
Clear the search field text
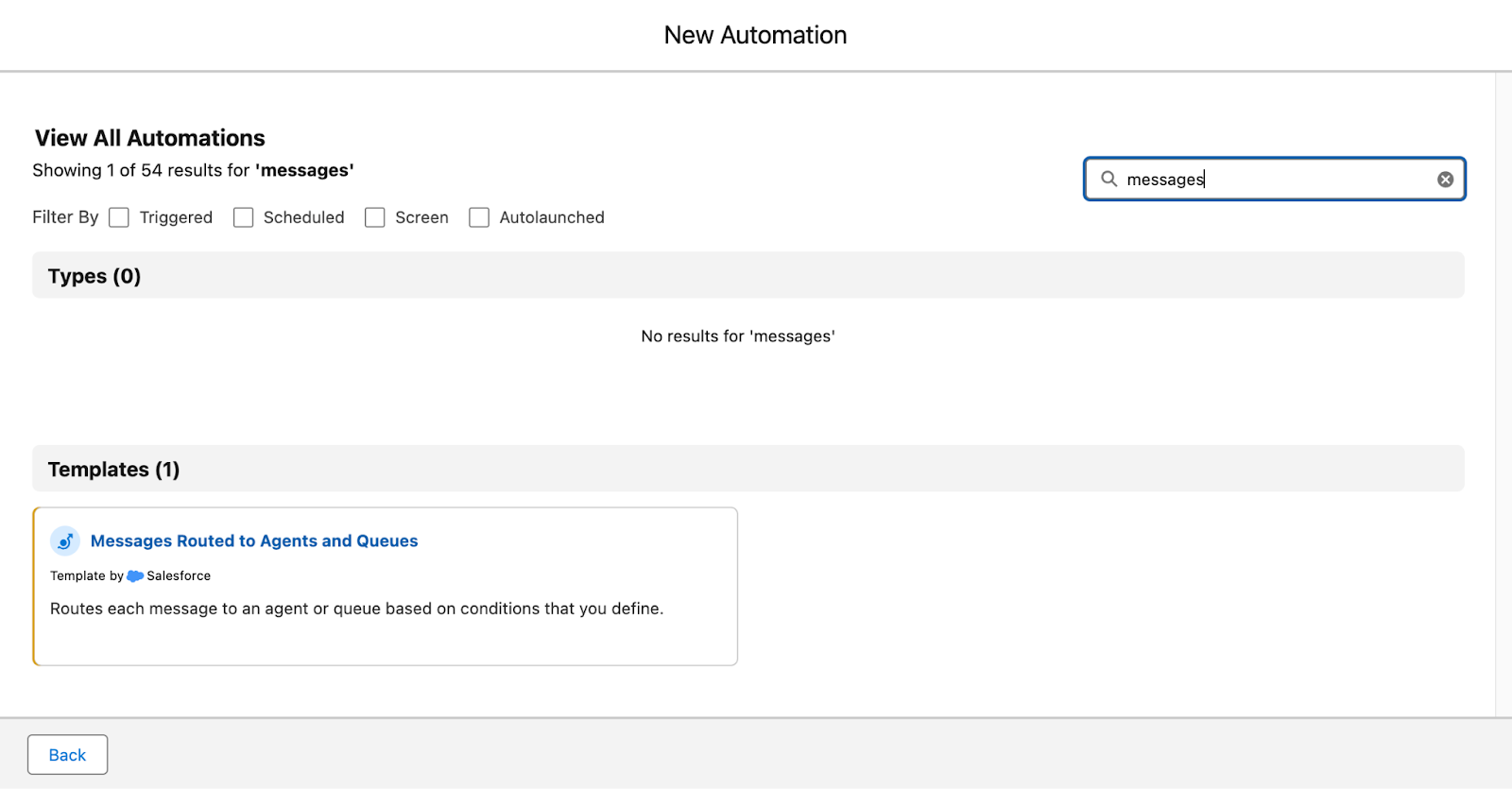[x=1445, y=180]
